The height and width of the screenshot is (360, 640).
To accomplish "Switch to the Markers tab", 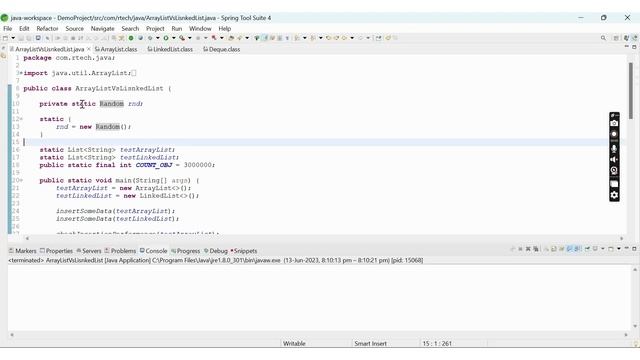I will click(22, 251).
